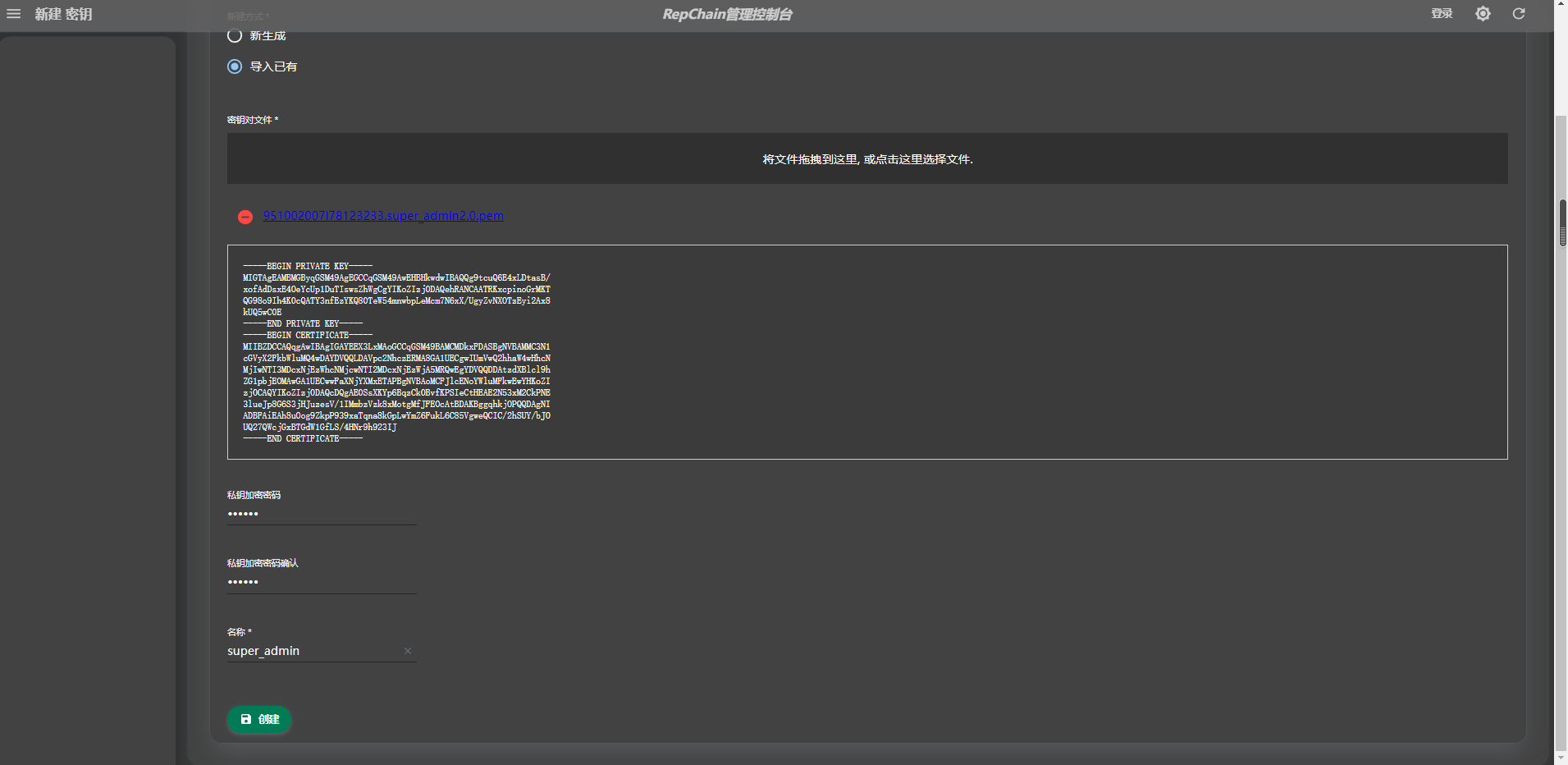Click the BEGIN CERTIFICATE line
This screenshot has width=1568, height=765.
coord(308,335)
